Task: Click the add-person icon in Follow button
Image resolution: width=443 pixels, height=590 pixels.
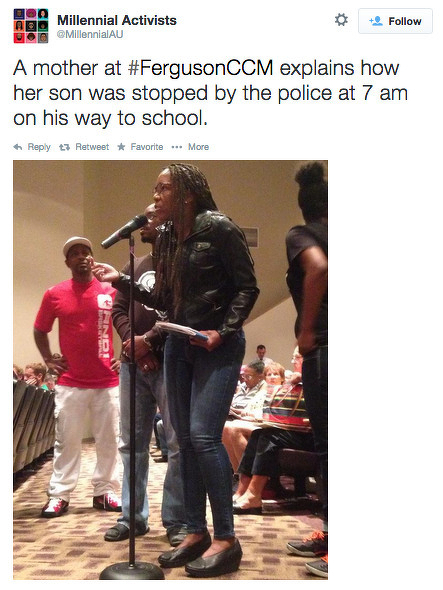Action: click(x=376, y=21)
